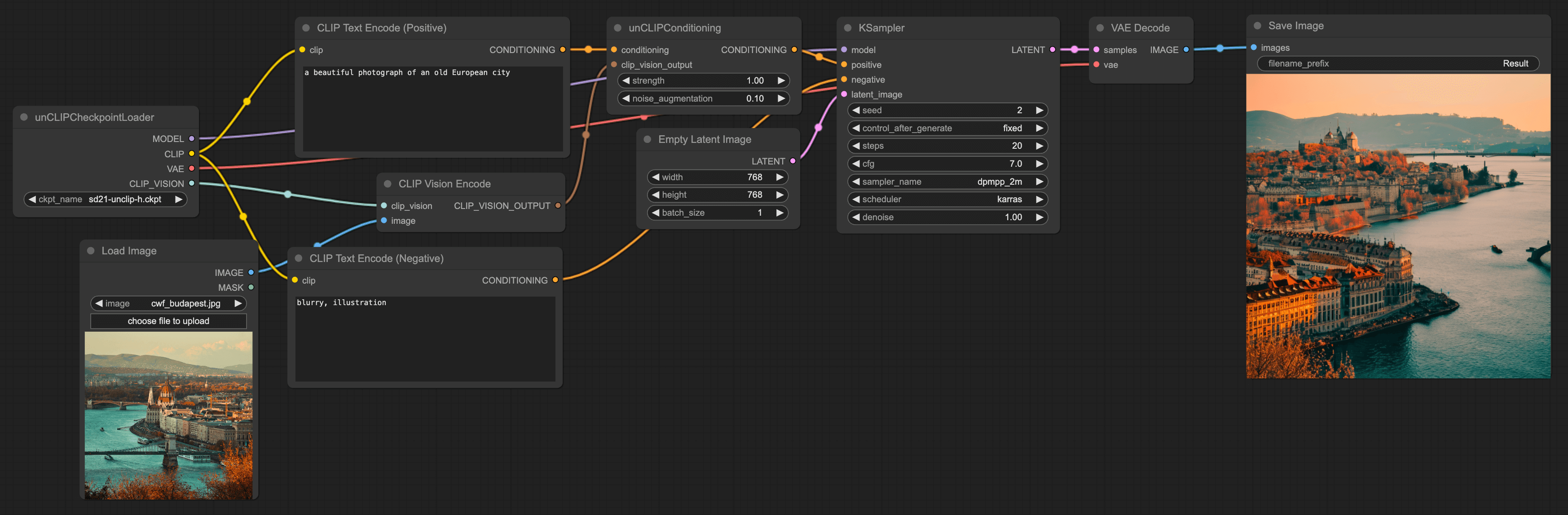Click the samples input socket on VAE Decode
Screen dimensions: 1568x515
(x=1096, y=50)
